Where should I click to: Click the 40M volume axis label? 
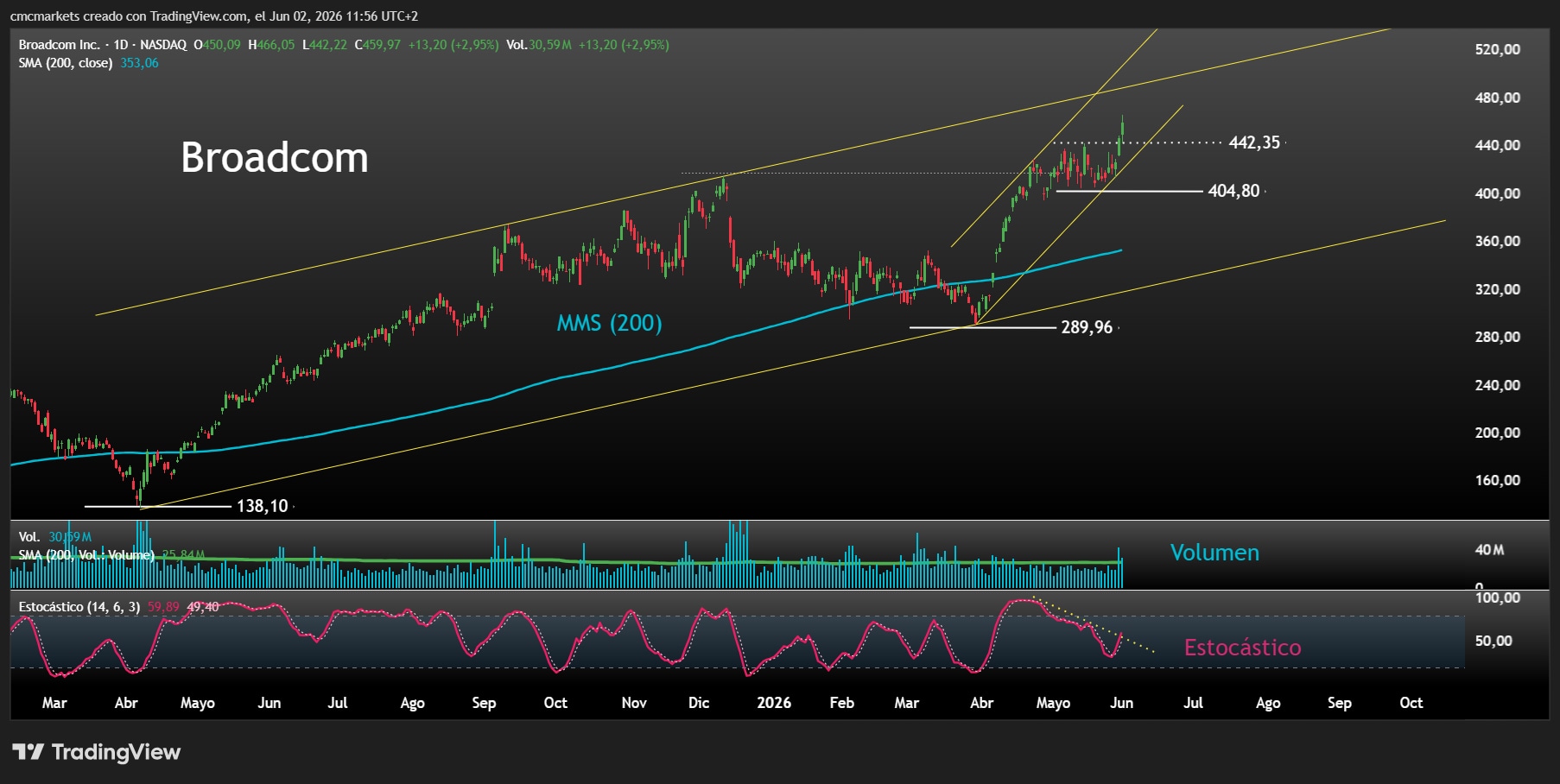pos(1489,550)
